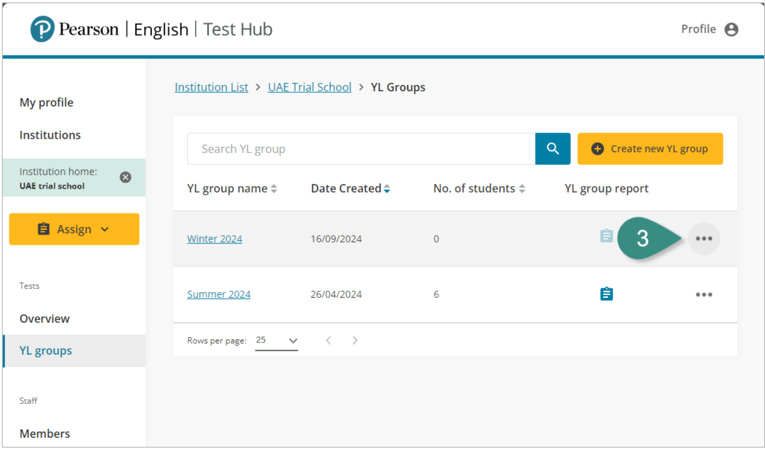Image resolution: width=765 pixels, height=450 pixels.
Task: Select Members in the sidebar
Action: pos(45,433)
